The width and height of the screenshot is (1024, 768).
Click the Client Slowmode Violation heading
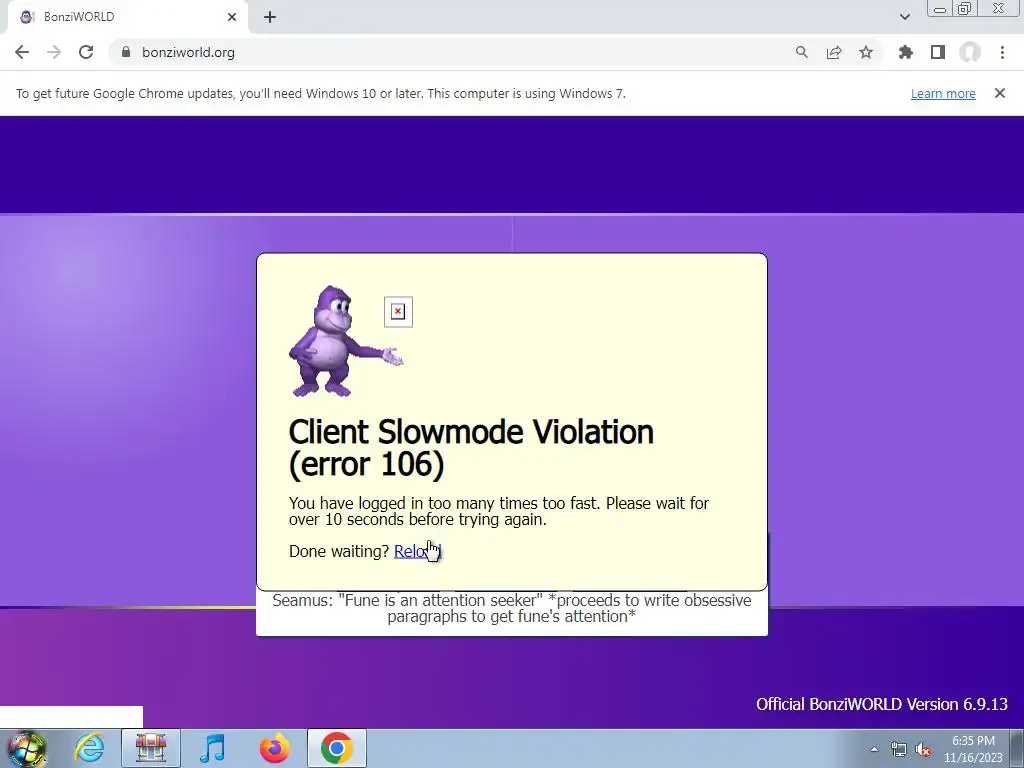pos(471,448)
